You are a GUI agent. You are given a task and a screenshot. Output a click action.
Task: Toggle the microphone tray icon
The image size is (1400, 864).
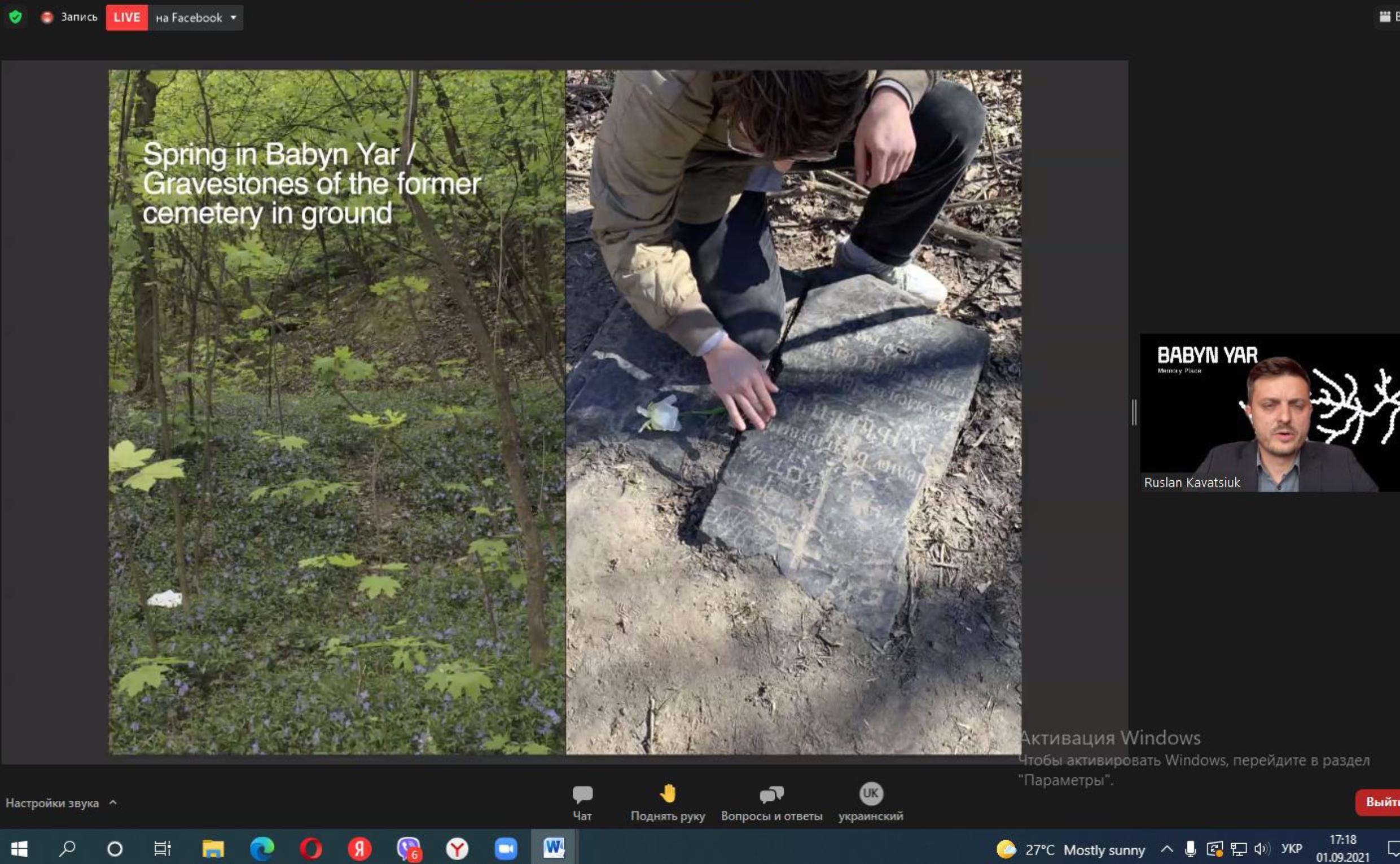tap(1191, 849)
